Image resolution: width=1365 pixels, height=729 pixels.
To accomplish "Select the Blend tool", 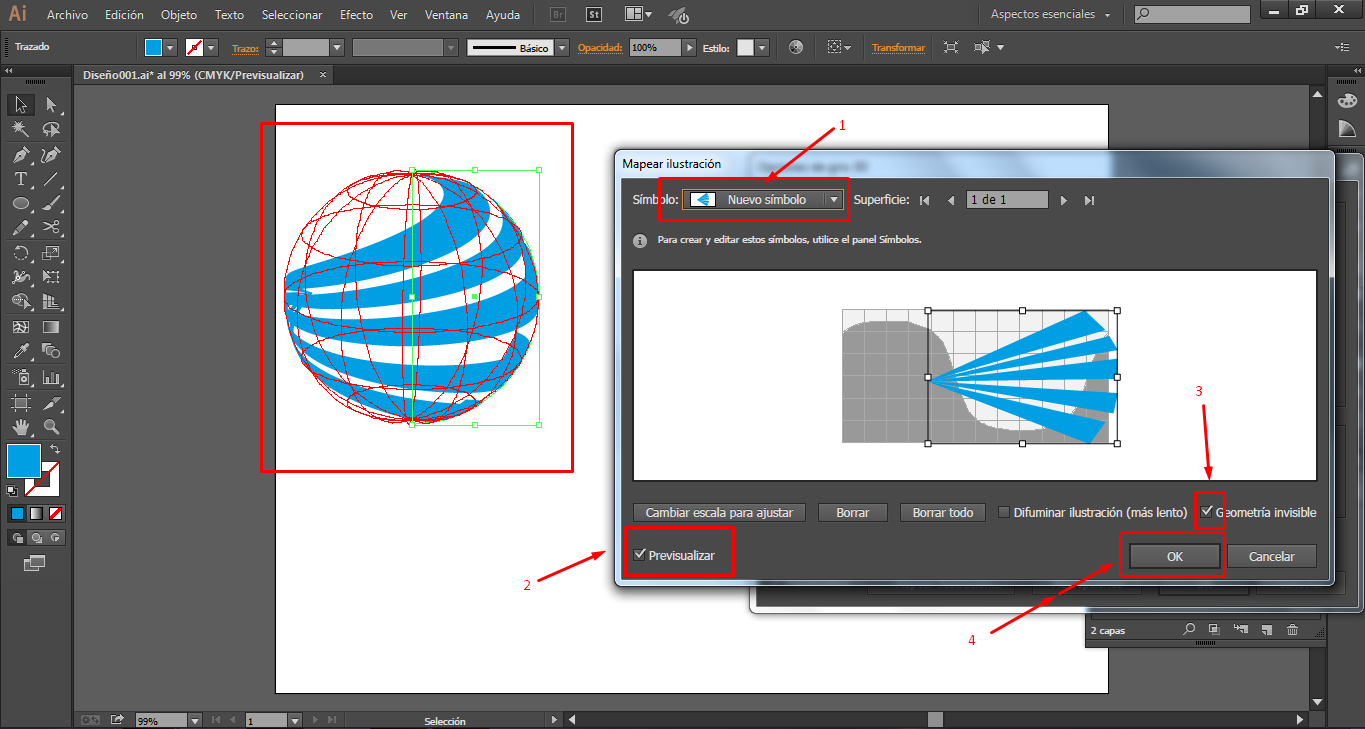I will (52, 351).
